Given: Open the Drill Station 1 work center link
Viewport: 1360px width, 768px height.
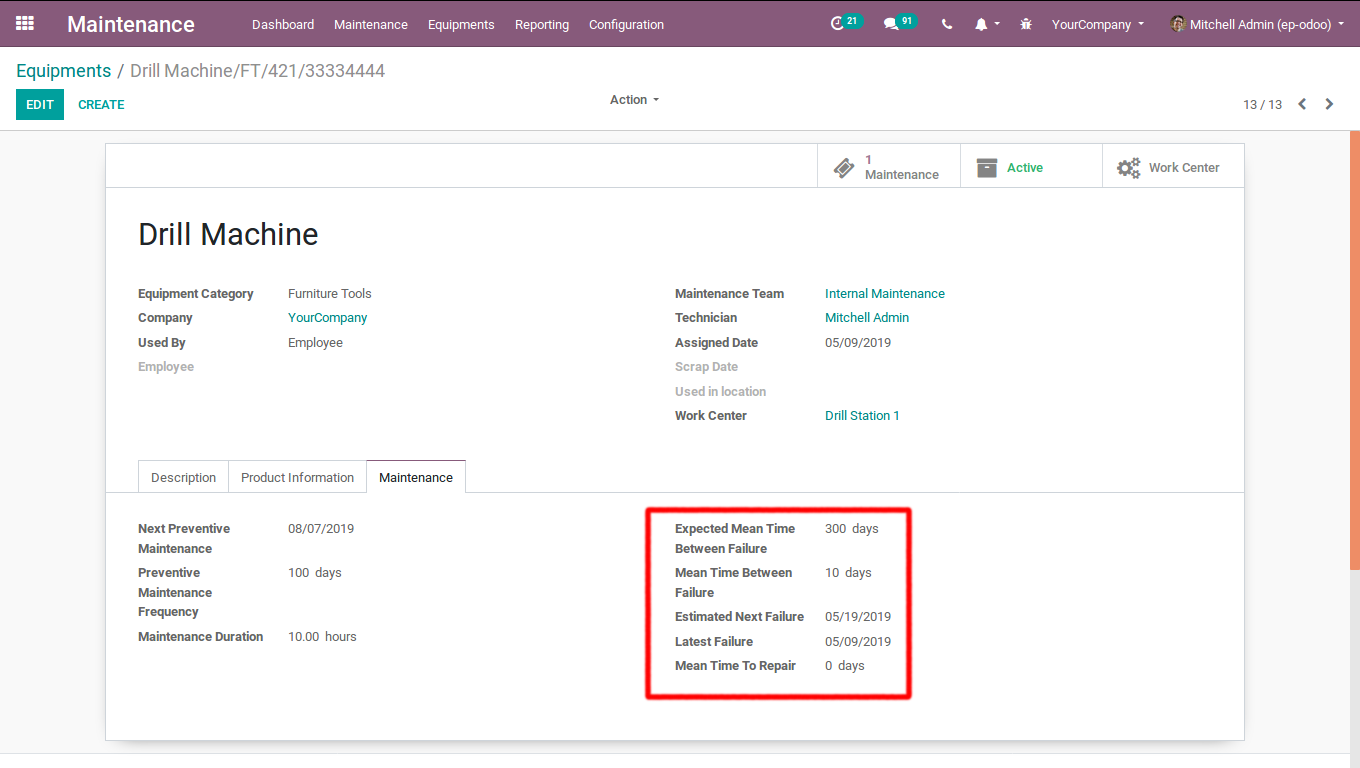Looking at the screenshot, I should pos(862,416).
